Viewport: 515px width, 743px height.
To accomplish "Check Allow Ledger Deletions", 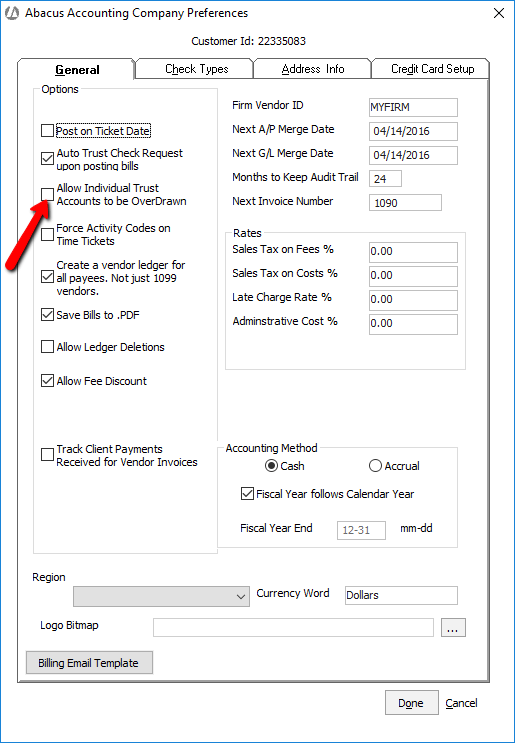I will 47,347.
